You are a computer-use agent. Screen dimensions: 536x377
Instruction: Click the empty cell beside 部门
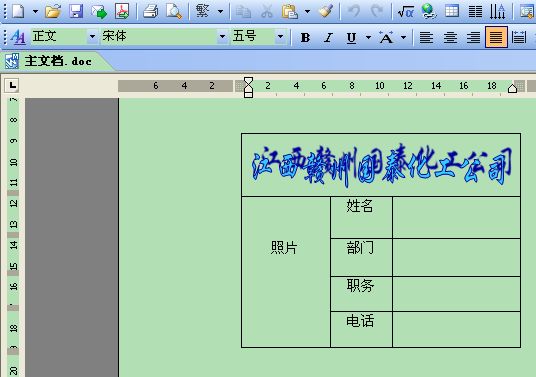click(456, 257)
